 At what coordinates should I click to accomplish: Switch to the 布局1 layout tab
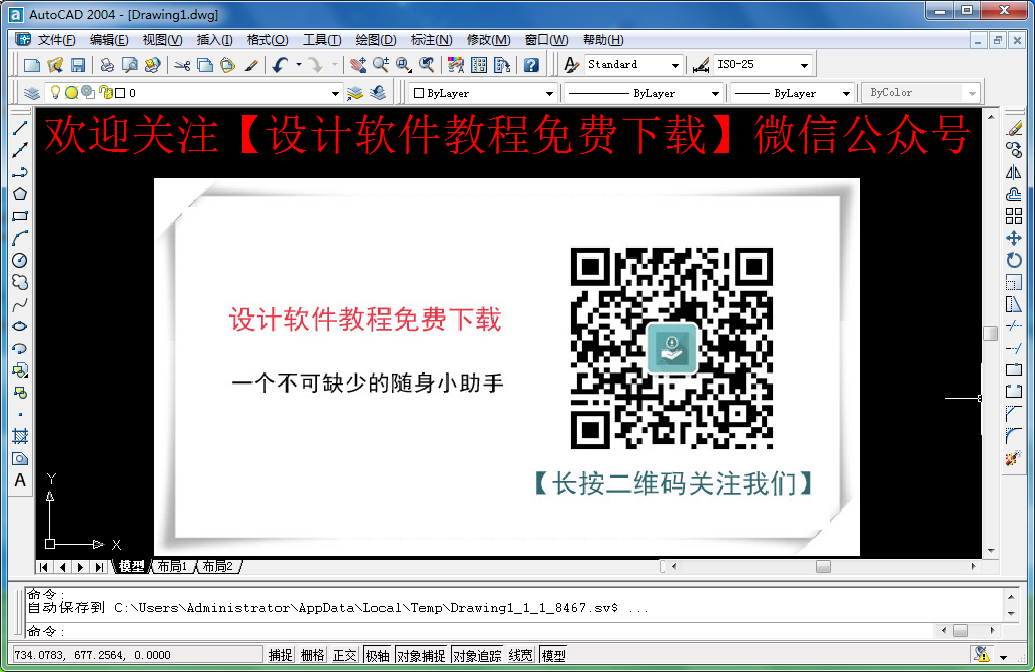coord(171,567)
